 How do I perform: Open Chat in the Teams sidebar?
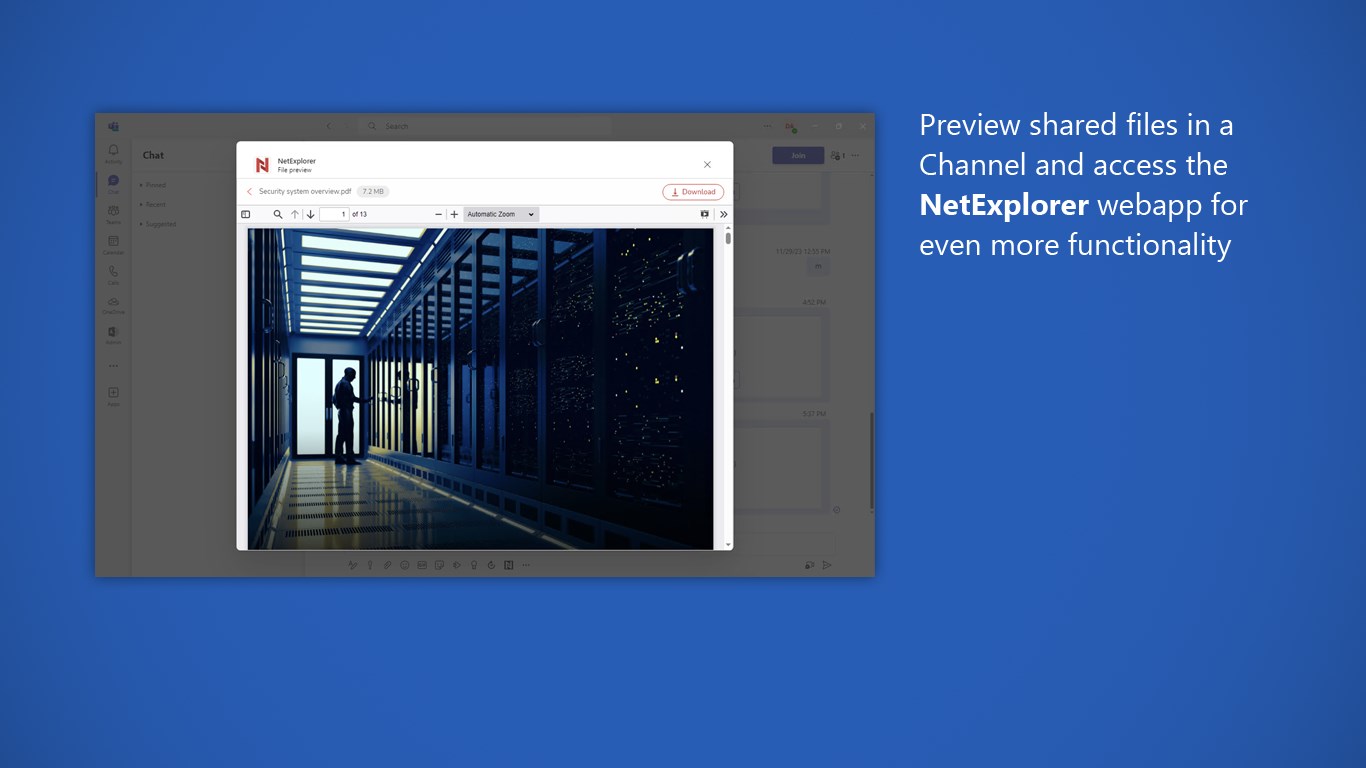coord(113,184)
